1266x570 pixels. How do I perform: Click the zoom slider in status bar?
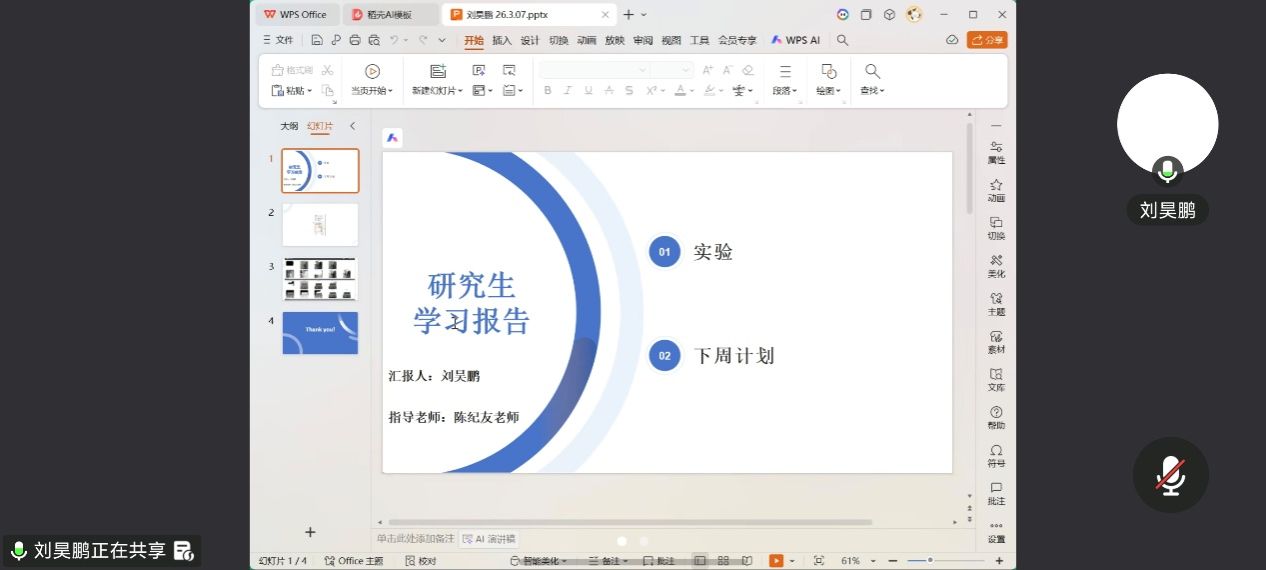click(931, 561)
